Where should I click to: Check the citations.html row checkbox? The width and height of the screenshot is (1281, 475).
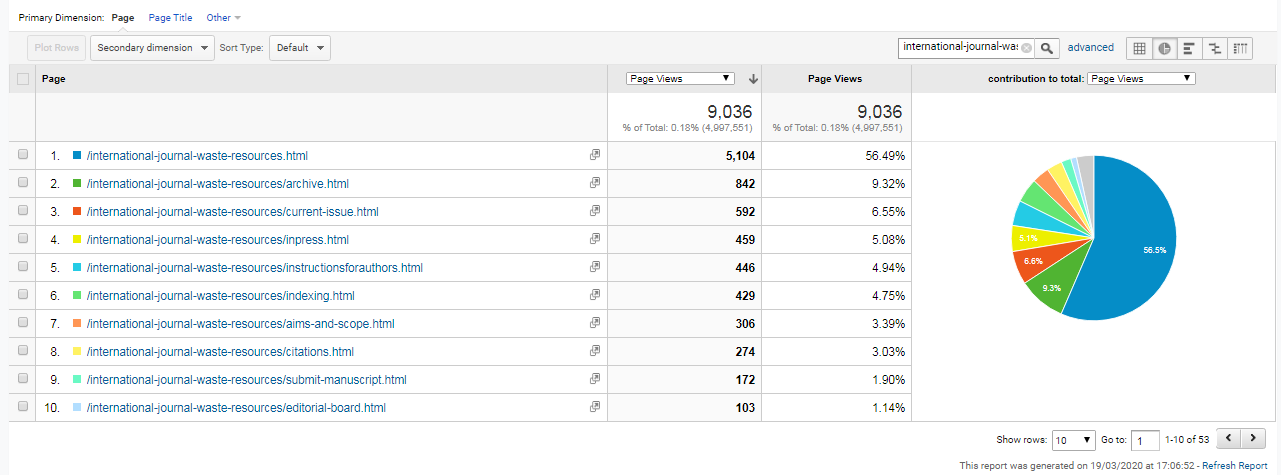(x=23, y=351)
